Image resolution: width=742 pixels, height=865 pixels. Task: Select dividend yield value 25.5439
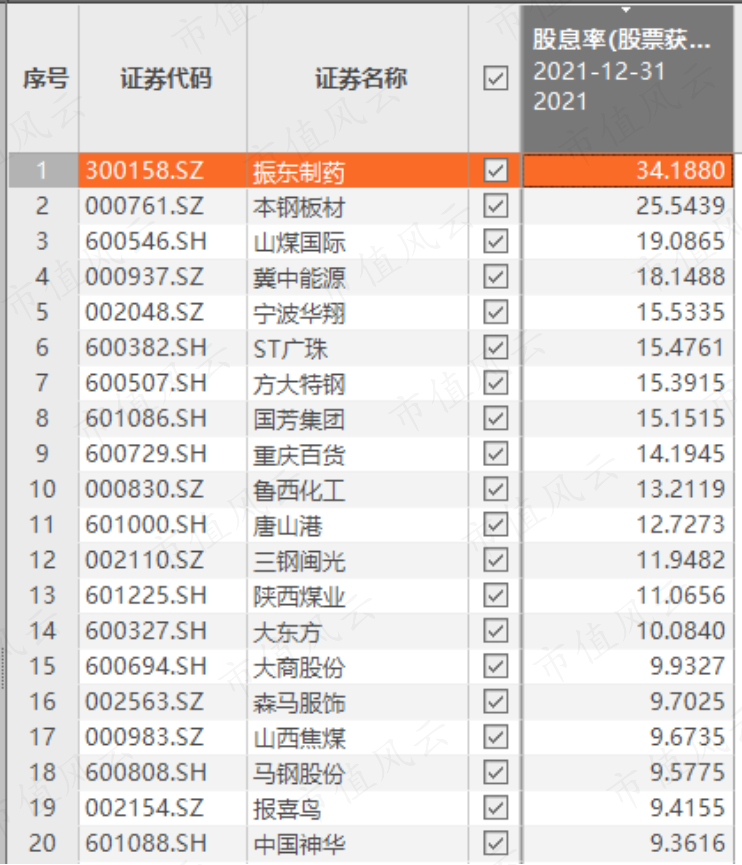(x=680, y=206)
